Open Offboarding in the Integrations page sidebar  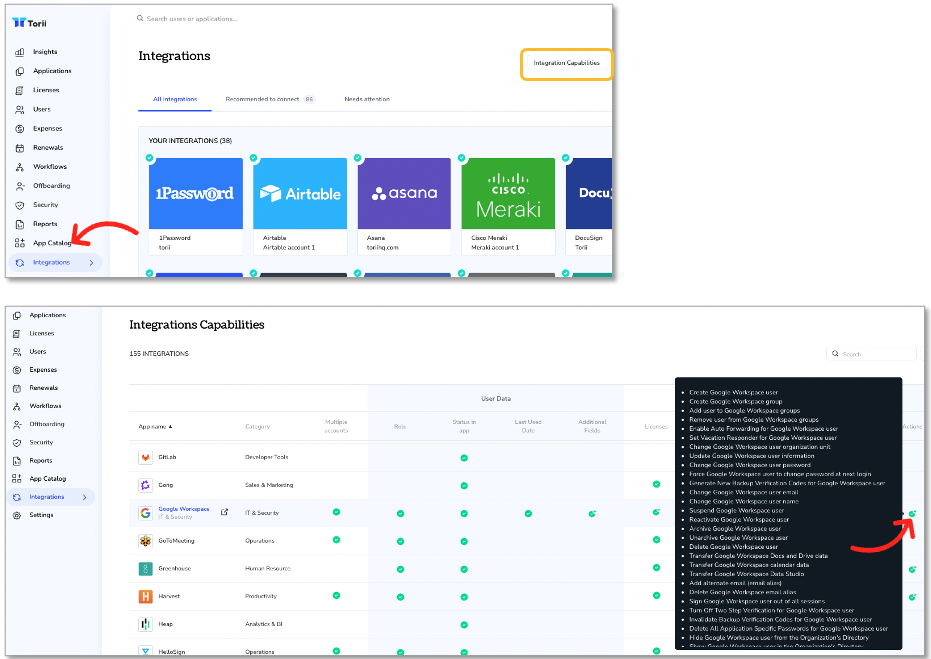pyautogui.click(x=52, y=186)
